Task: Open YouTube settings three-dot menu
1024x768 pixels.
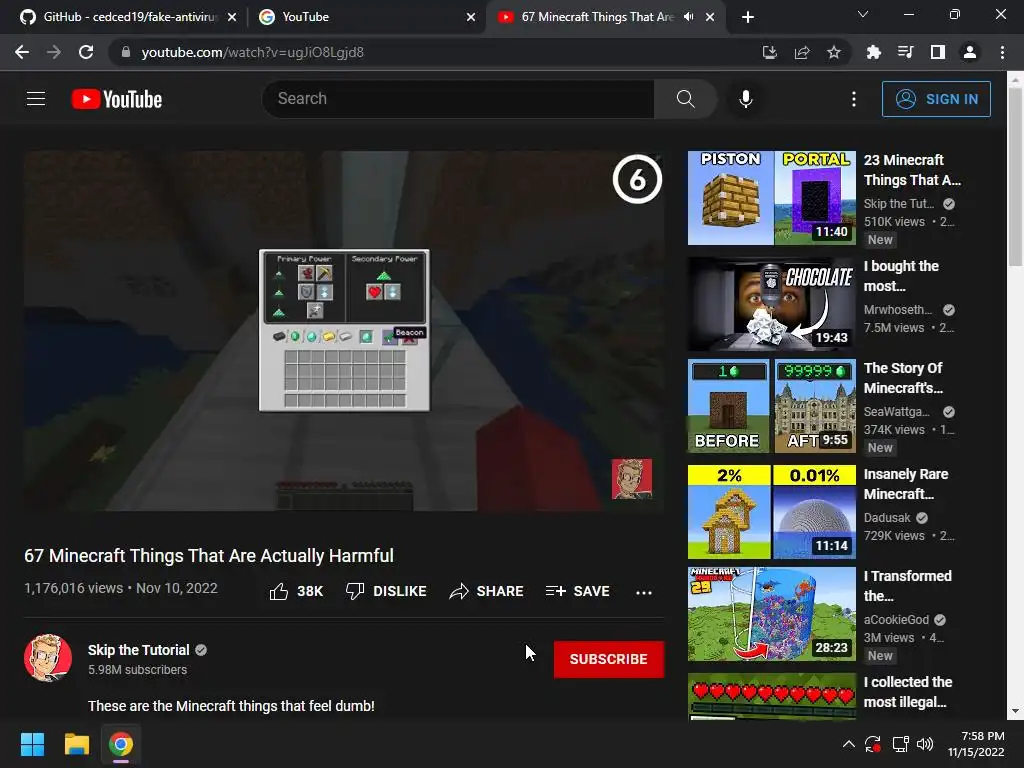Action: coord(854,99)
